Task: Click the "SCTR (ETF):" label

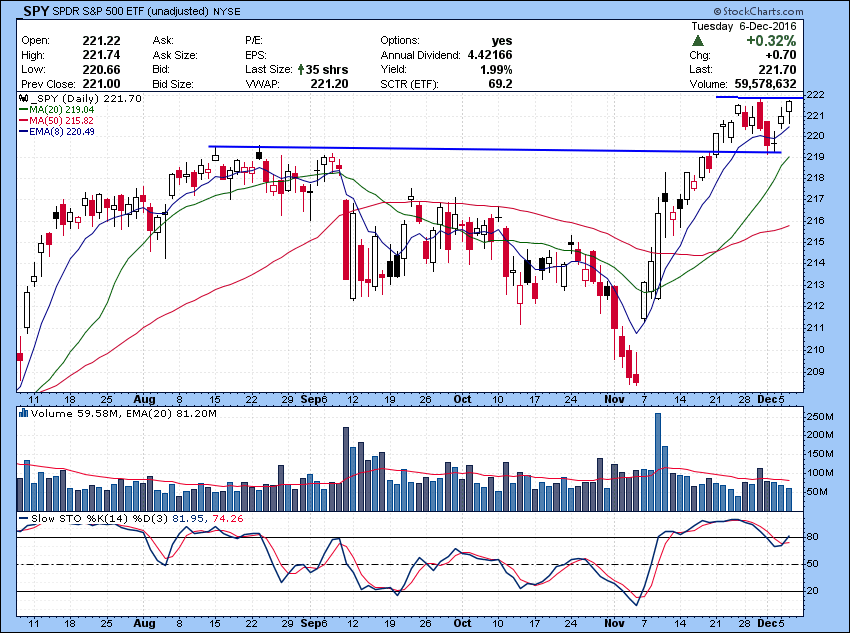Action: (x=409, y=84)
